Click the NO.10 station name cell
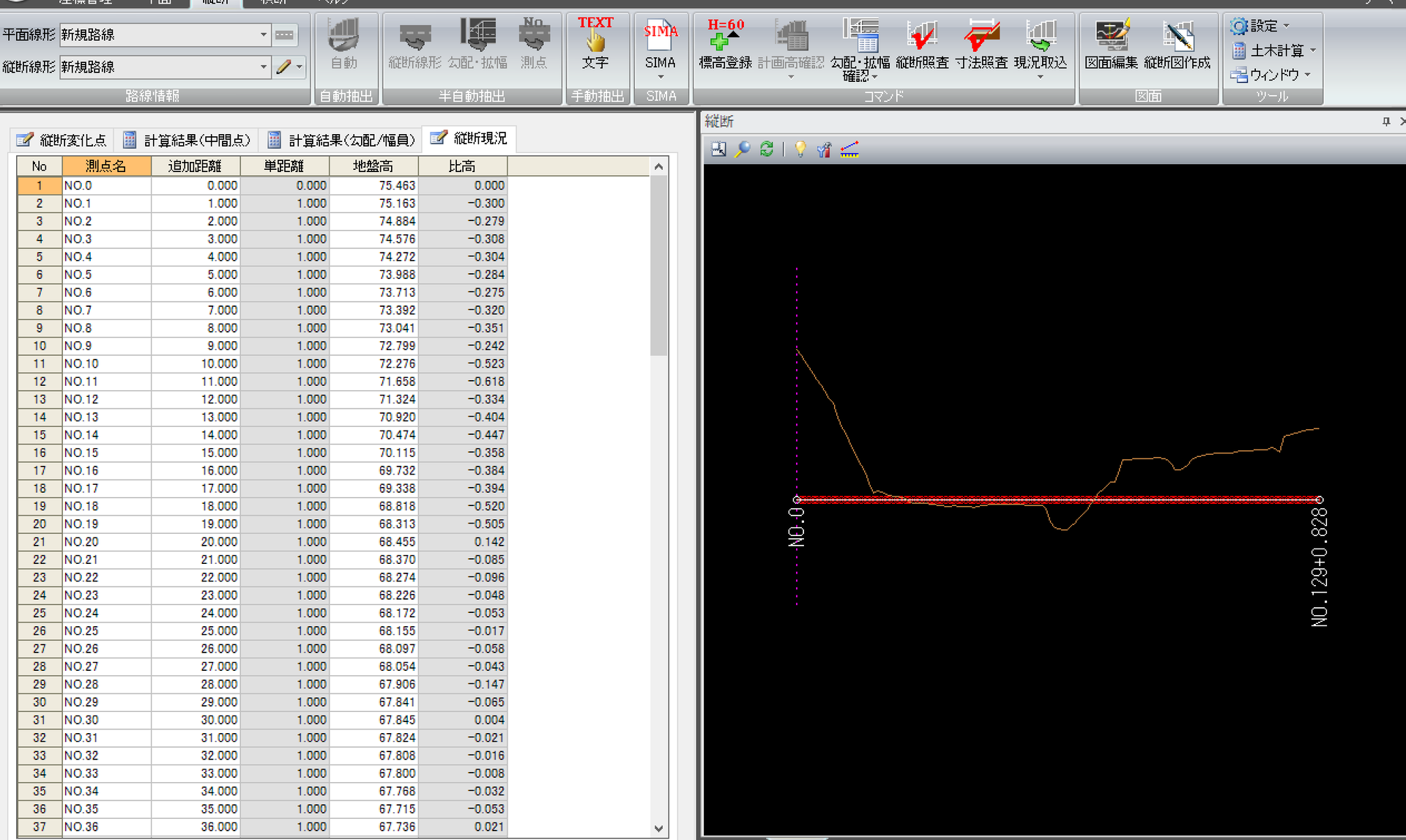This screenshot has height=840, width=1406. (106, 364)
